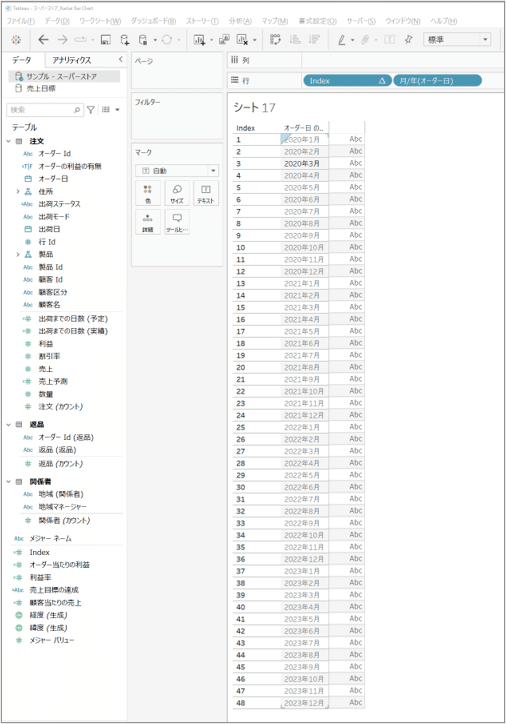Switch to the アナリティクス tab
This screenshot has width=506, height=724.
pos(72,60)
